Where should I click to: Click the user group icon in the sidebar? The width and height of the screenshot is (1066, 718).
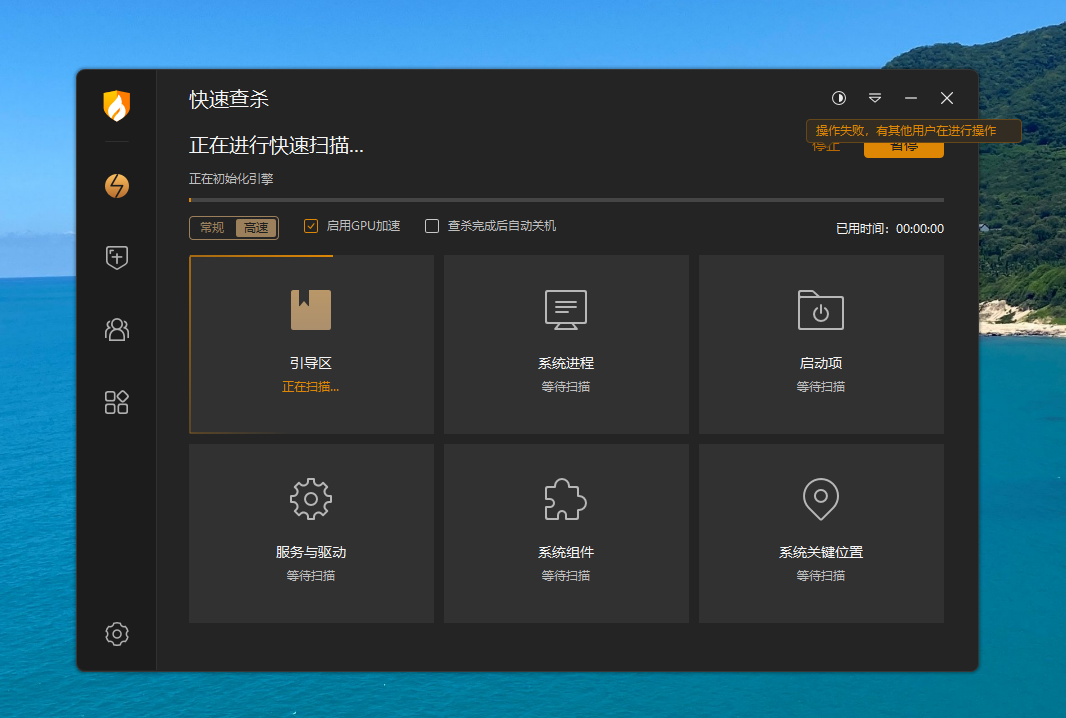tap(116, 330)
